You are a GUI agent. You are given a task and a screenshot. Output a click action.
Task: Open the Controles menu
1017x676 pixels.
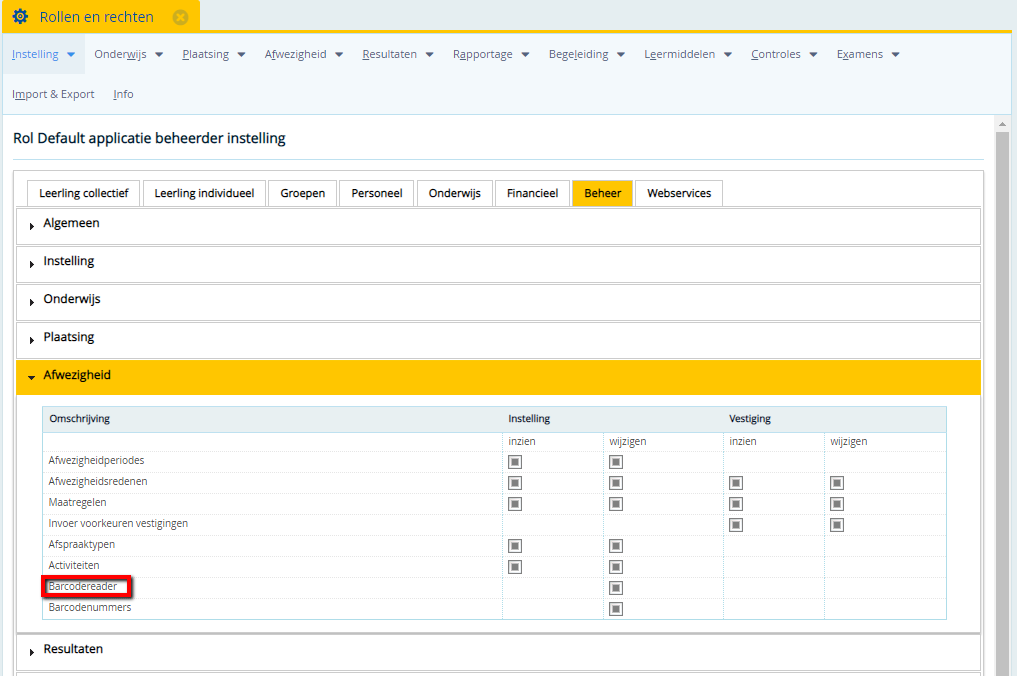pos(784,54)
